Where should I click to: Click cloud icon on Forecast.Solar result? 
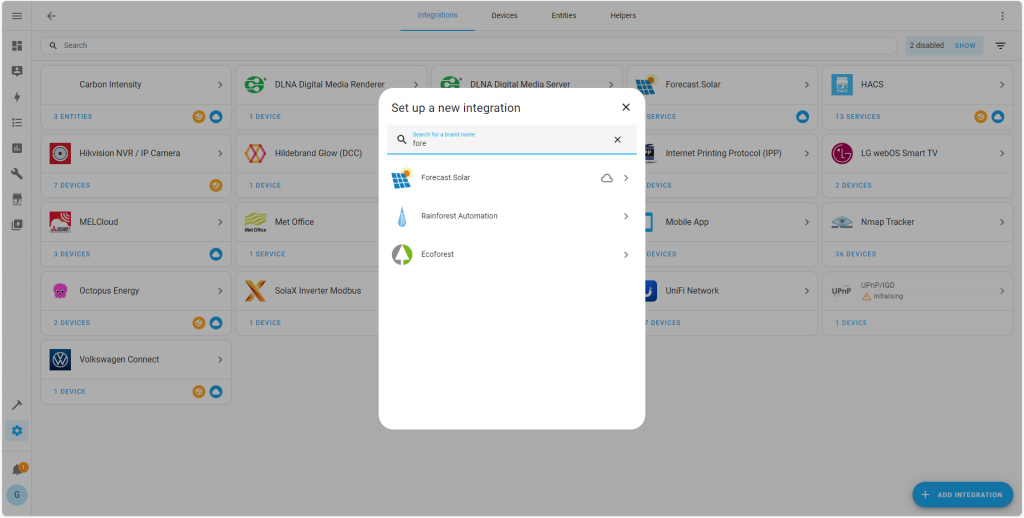pyautogui.click(x=607, y=178)
